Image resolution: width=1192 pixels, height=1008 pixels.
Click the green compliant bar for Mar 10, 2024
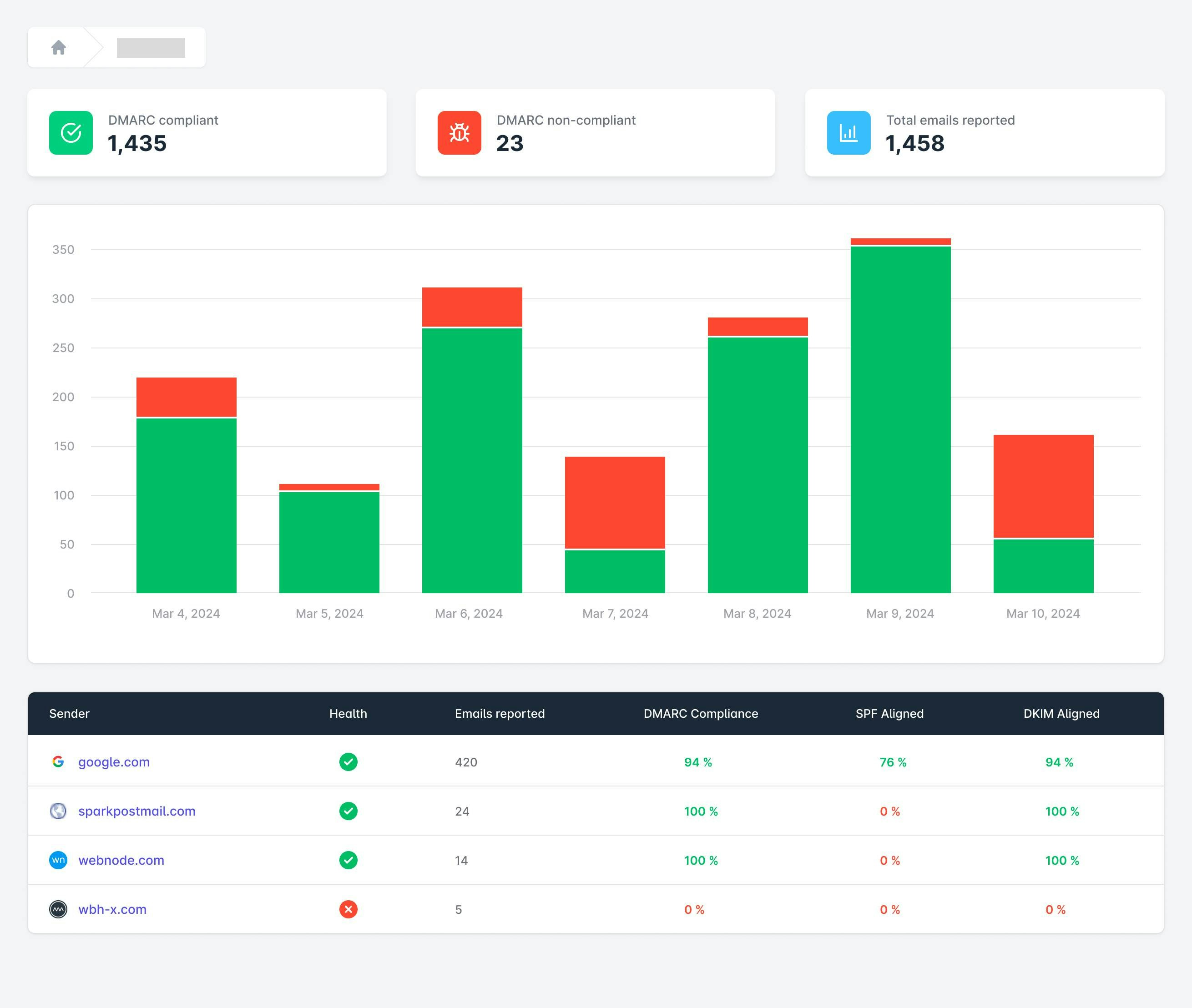click(1043, 566)
